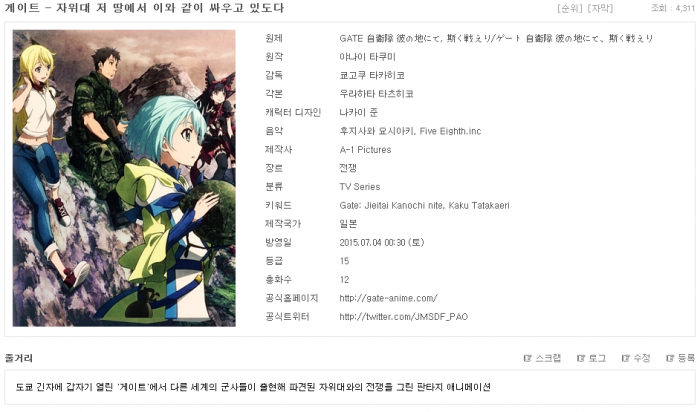This screenshot has width=700, height=412.
Task: Click original author 야나이 타쿠미
Action: [367, 57]
